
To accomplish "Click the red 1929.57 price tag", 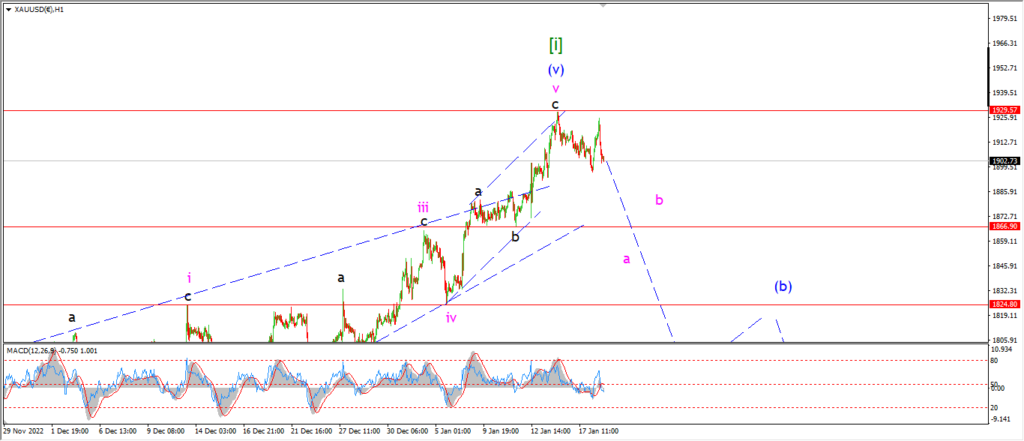I will click(1004, 110).
